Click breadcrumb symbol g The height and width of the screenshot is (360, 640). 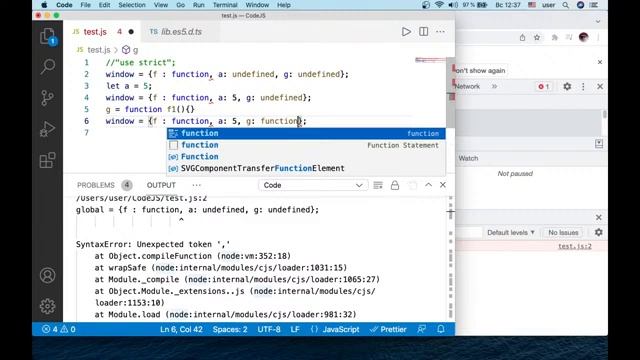[131, 50]
